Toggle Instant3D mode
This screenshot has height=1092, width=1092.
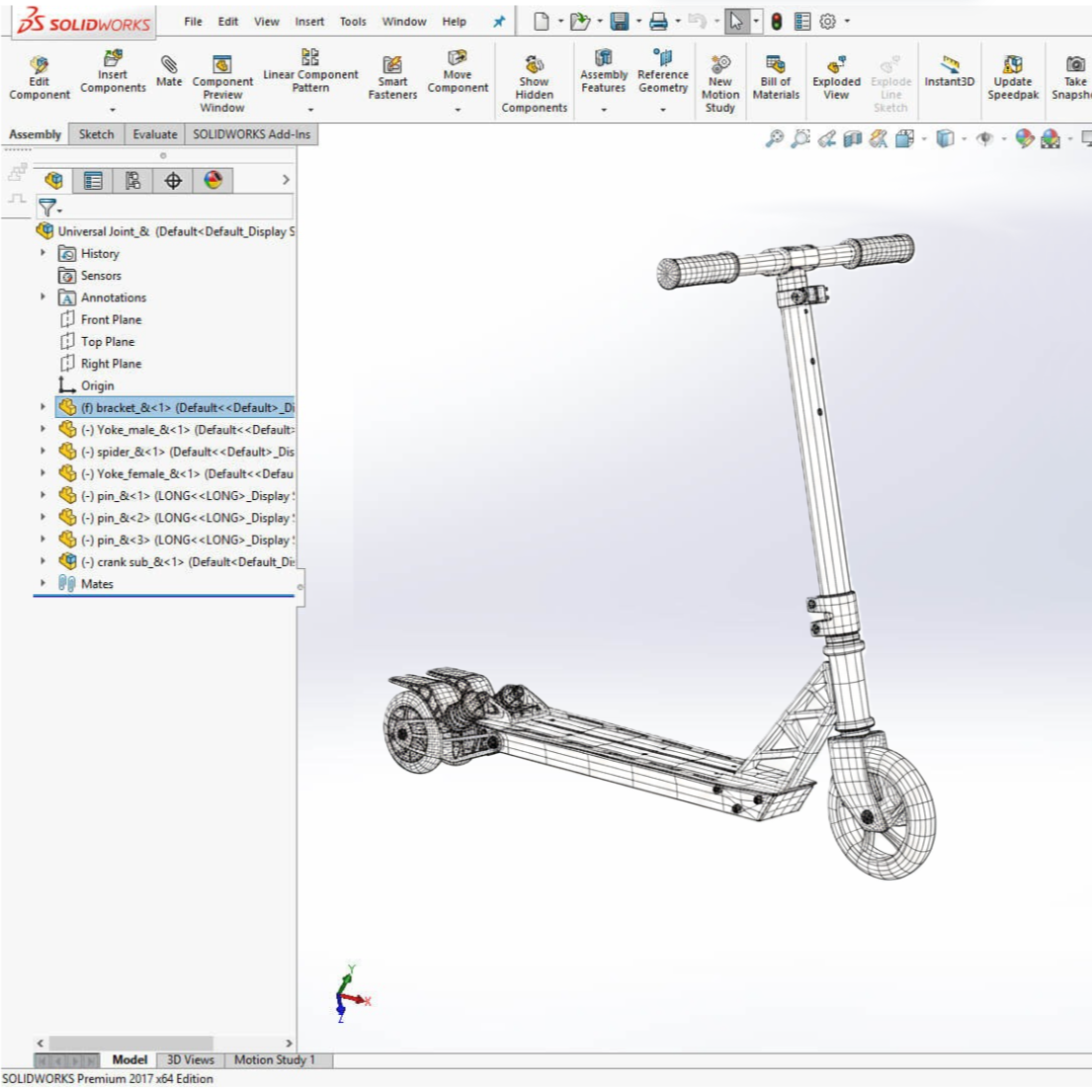click(949, 71)
